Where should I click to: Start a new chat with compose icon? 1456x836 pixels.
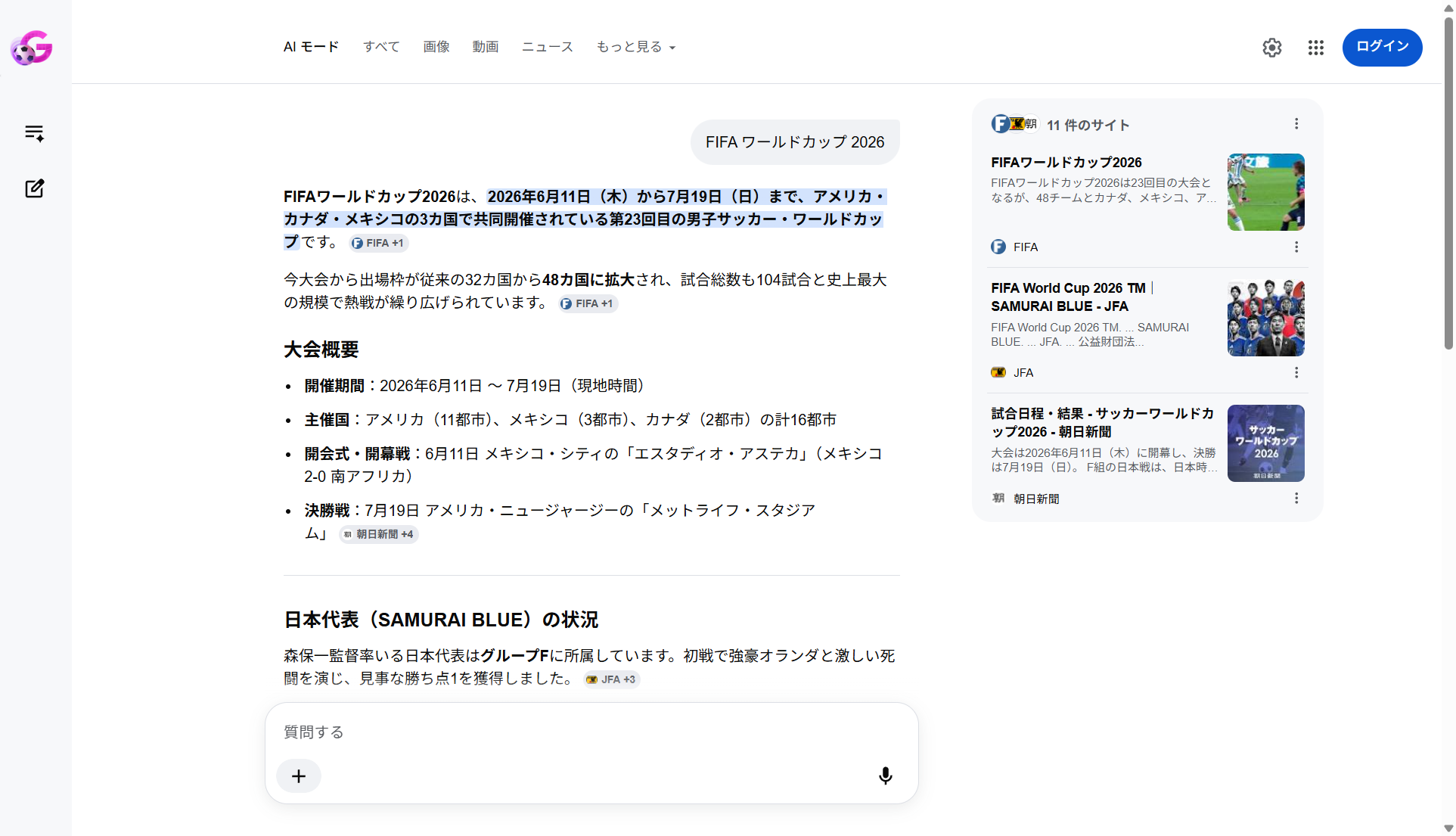34,188
